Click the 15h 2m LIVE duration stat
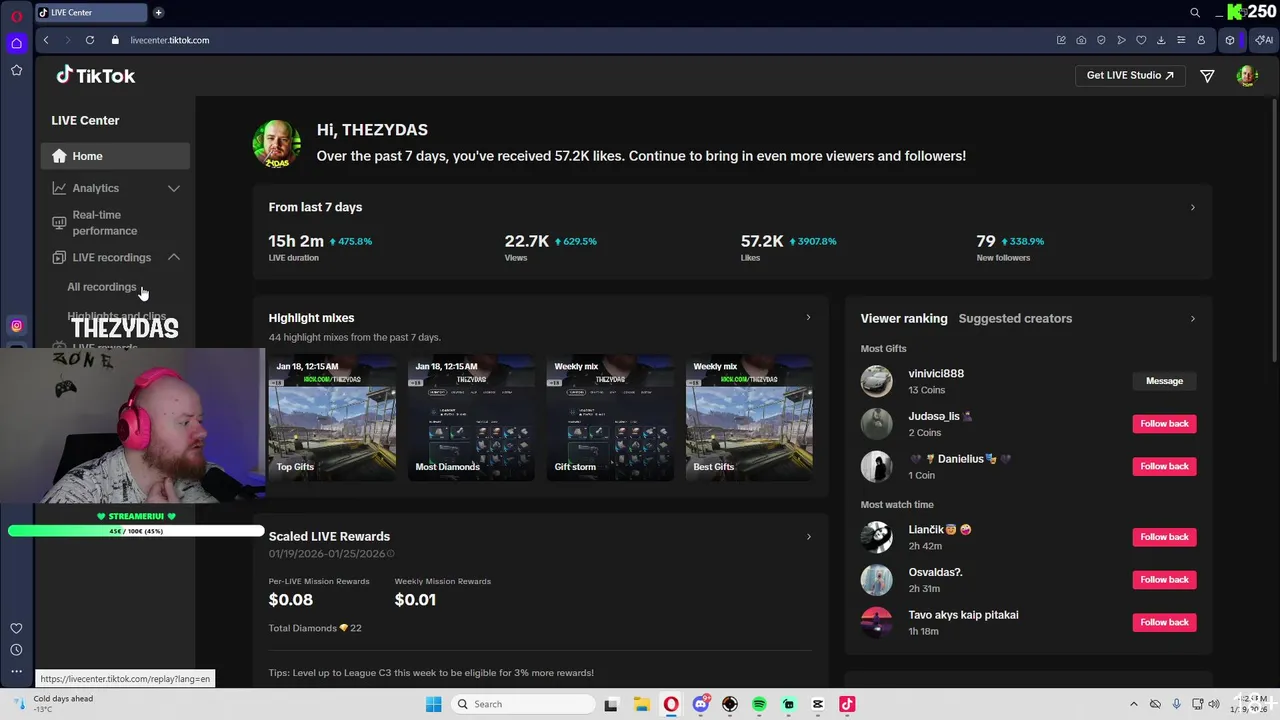 tap(320, 247)
